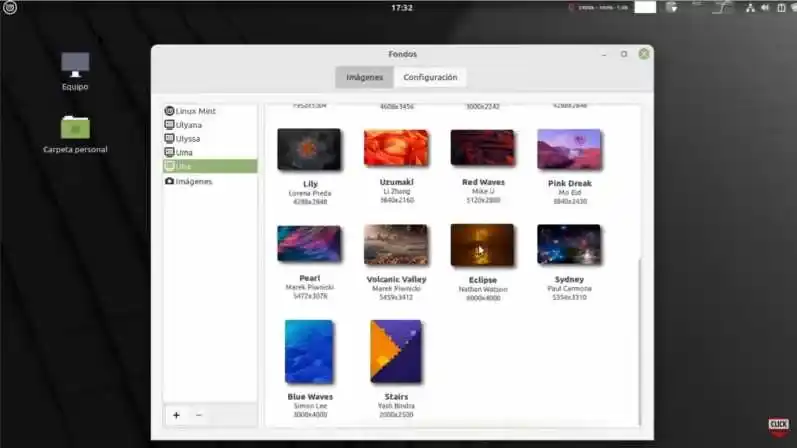Click the 'Red Waves' title text
797x448 pixels.
point(483,182)
